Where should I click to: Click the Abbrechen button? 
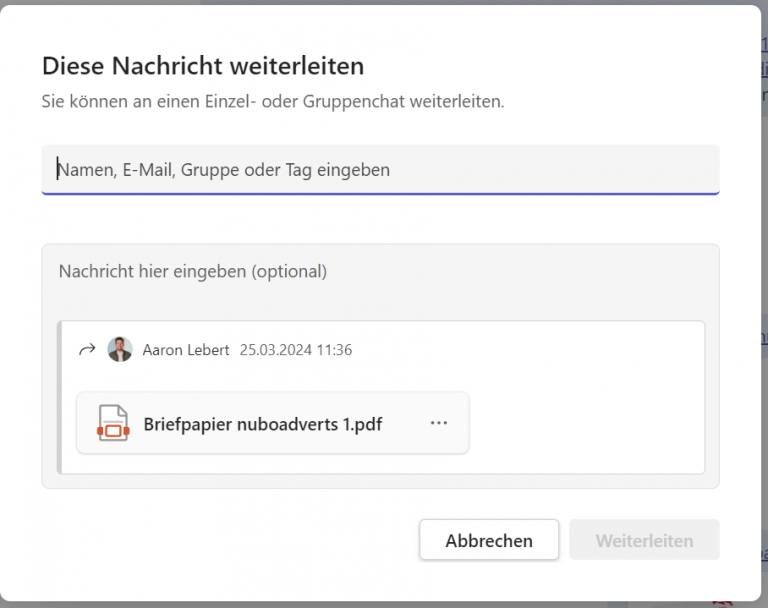click(489, 540)
